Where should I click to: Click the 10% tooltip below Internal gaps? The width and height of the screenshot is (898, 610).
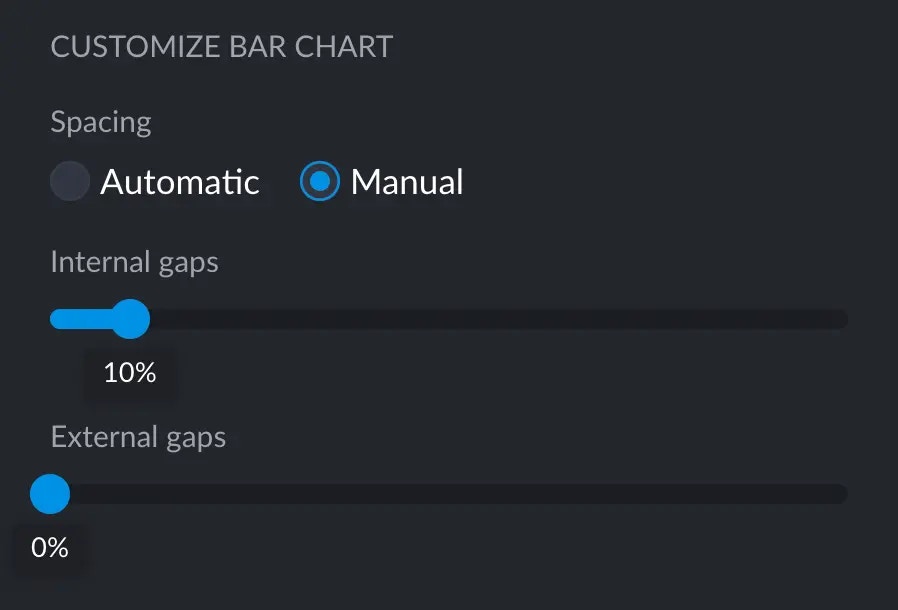pos(129,373)
